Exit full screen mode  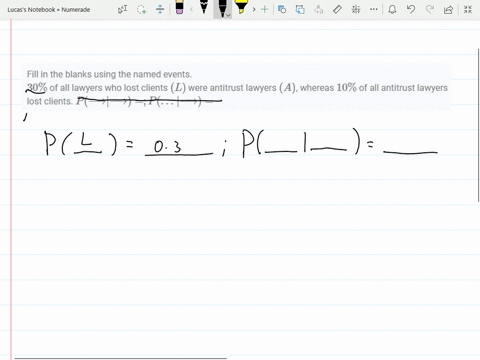[x=468, y=9]
